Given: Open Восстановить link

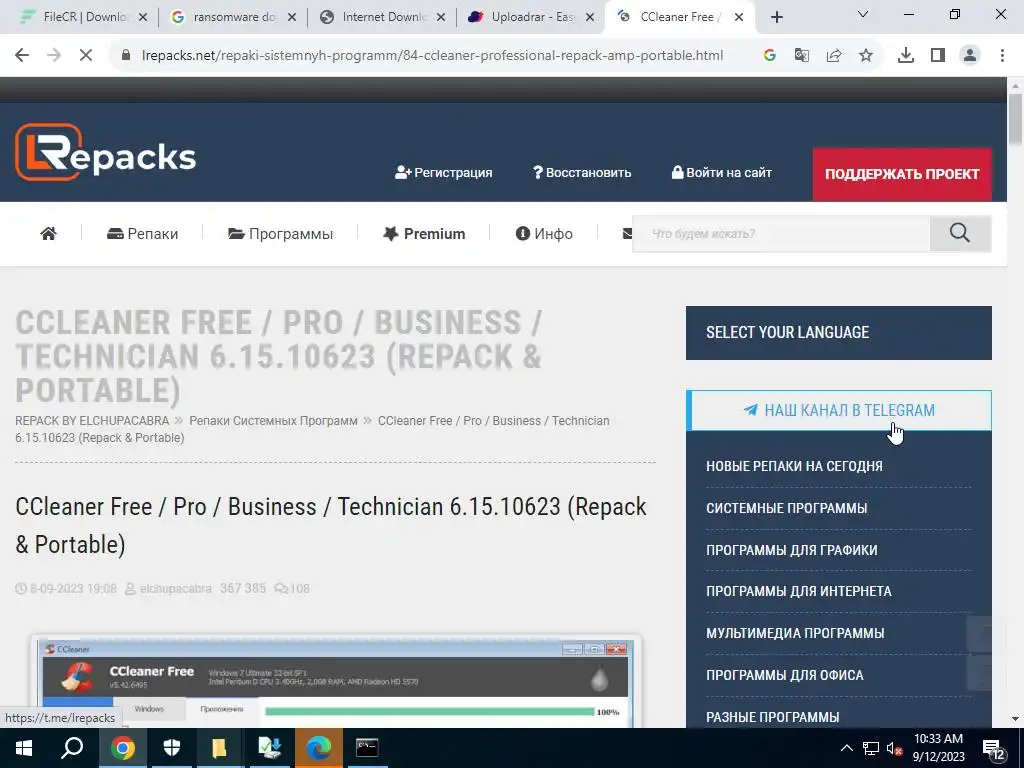Looking at the screenshot, I should tap(582, 172).
